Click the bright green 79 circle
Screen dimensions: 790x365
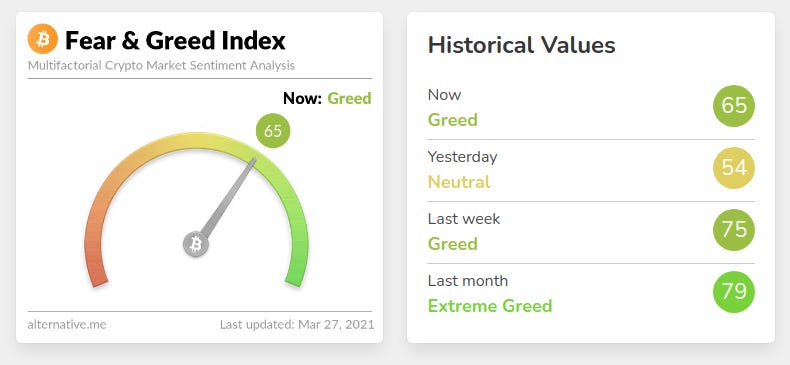[x=734, y=292]
